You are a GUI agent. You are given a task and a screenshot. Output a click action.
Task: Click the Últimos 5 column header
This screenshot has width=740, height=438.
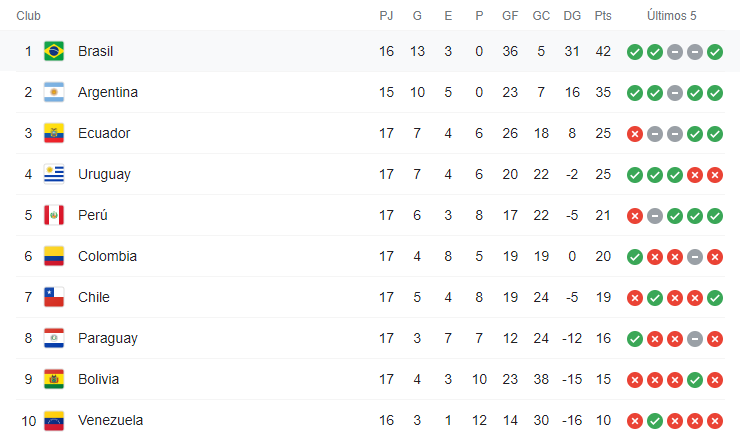pyautogui.click(x=674, y=16)
